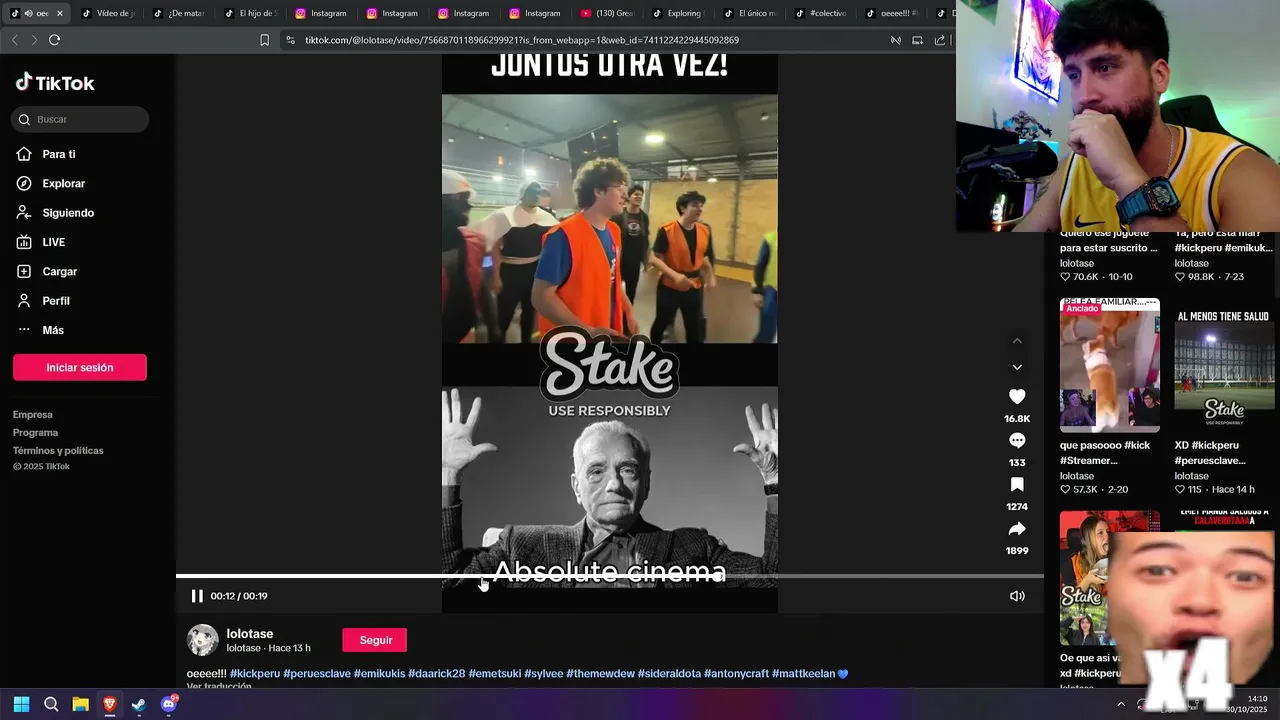Image resolution: width=1280 pixels, height=720 pixels.
Task: Click browser forward arrow
Action: [x=34, y=40]
